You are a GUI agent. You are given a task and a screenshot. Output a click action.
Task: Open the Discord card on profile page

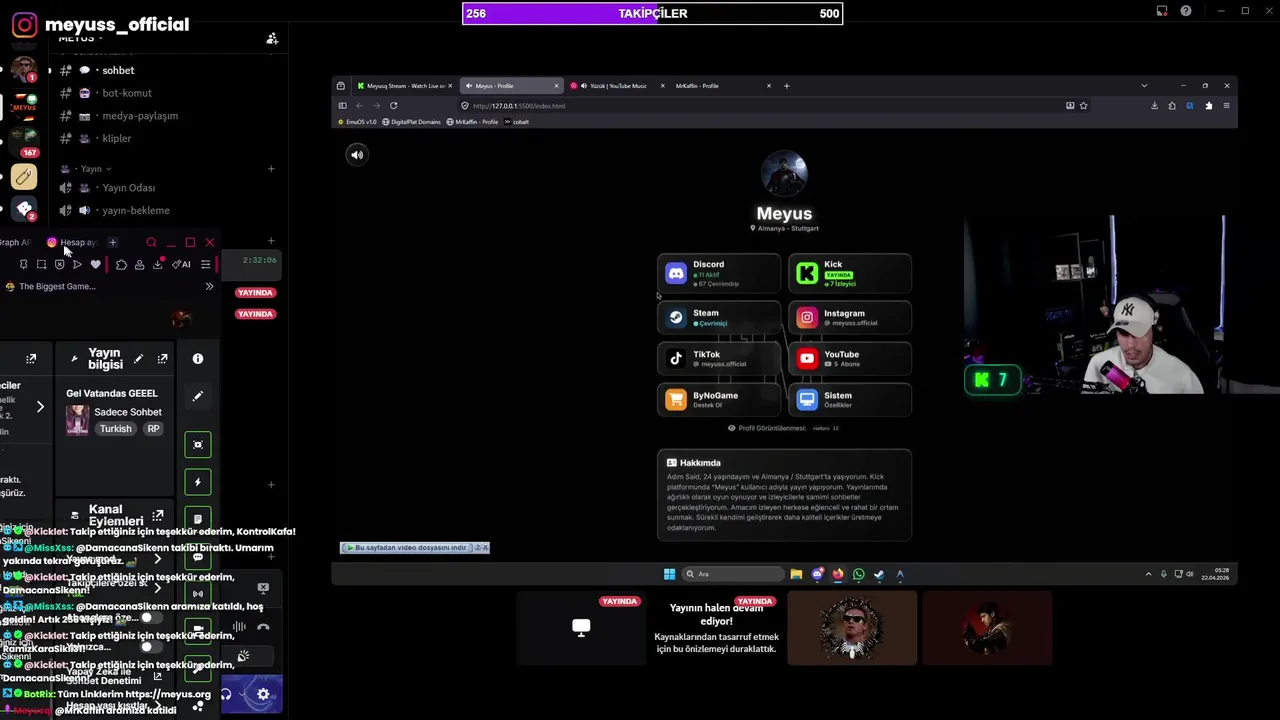[x=718, y=273]
